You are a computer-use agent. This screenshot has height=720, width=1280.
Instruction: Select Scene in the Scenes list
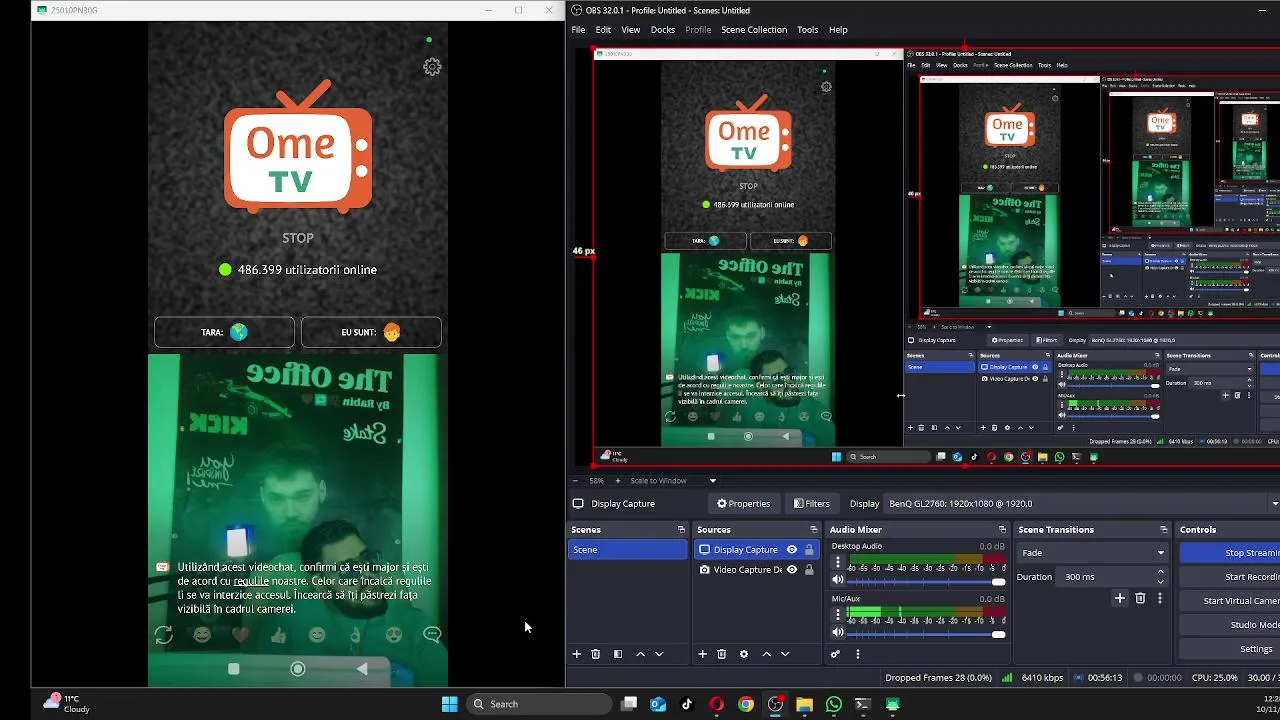[628, 550]
